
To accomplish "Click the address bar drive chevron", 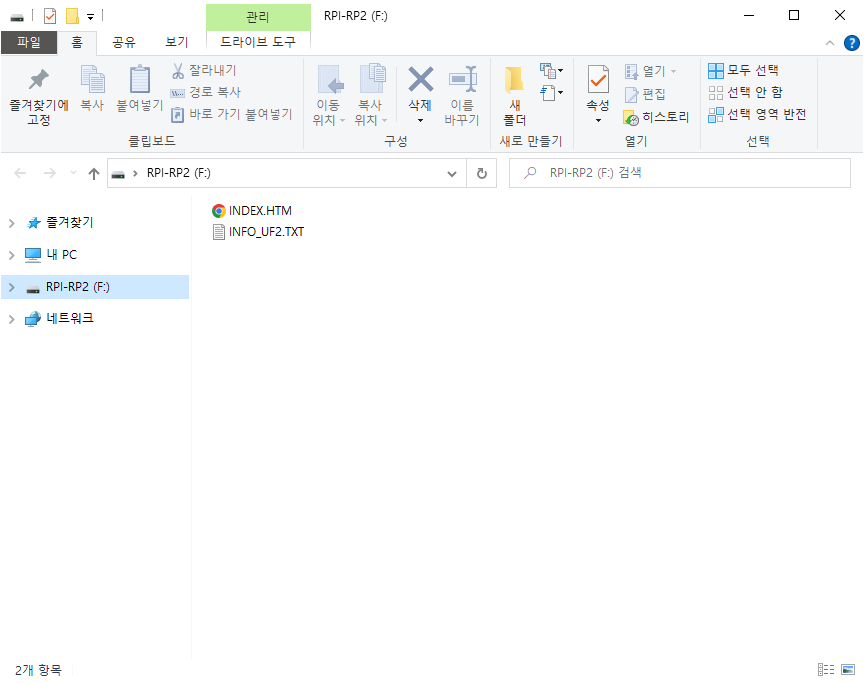I will pyautogui.click(x=136, y=174).
